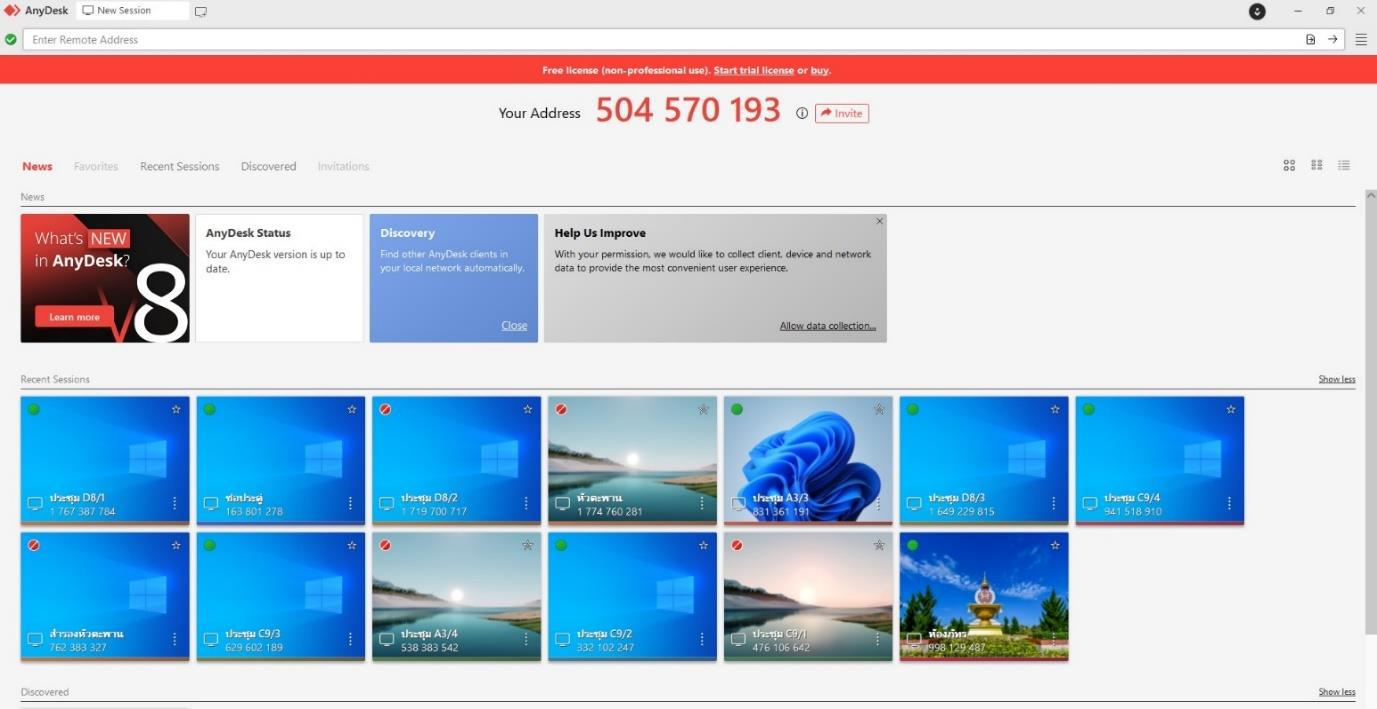The height and width of the screenshot is (709, 1377).
Task: Dismiss the Help Us Improve card
Action: [880, 221]
